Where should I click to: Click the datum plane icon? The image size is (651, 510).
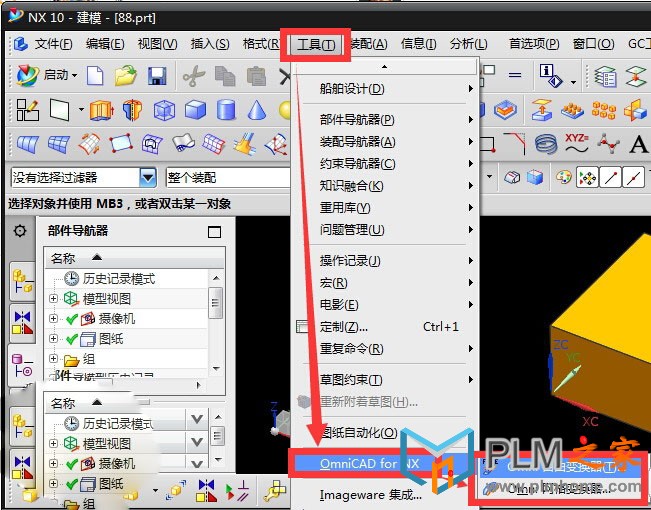point(59,110)
